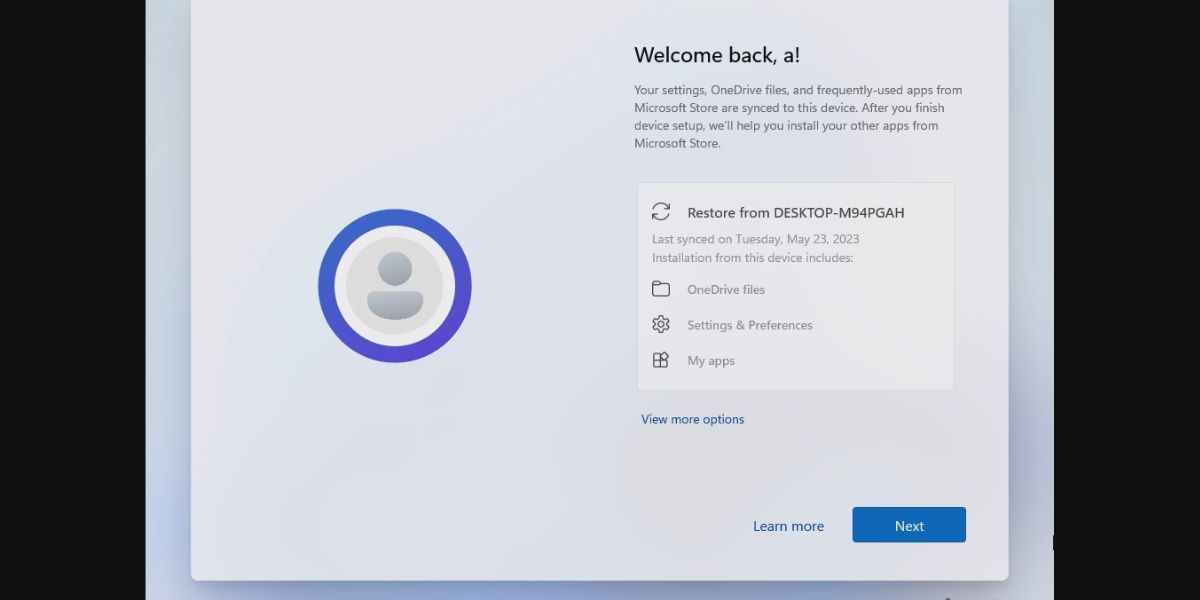The width and height of the screenshot is (1200, 600).
Task: Select the My apps entry
Action: coord(711,360)
